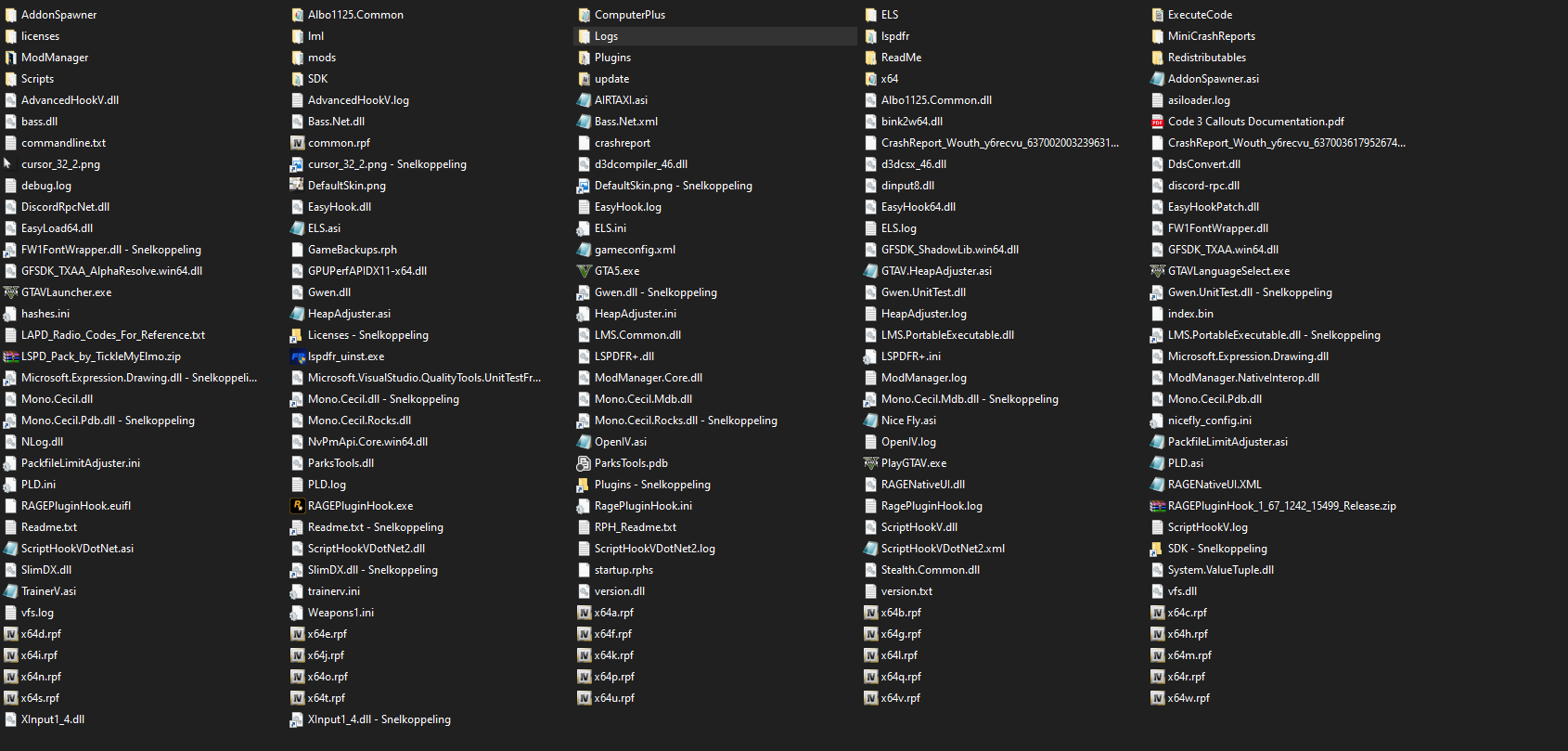The image size is (1568, 751).
Task: Select the x64w.rpf archive icon
Action: pyautogui.click(x=1157, y=698)
